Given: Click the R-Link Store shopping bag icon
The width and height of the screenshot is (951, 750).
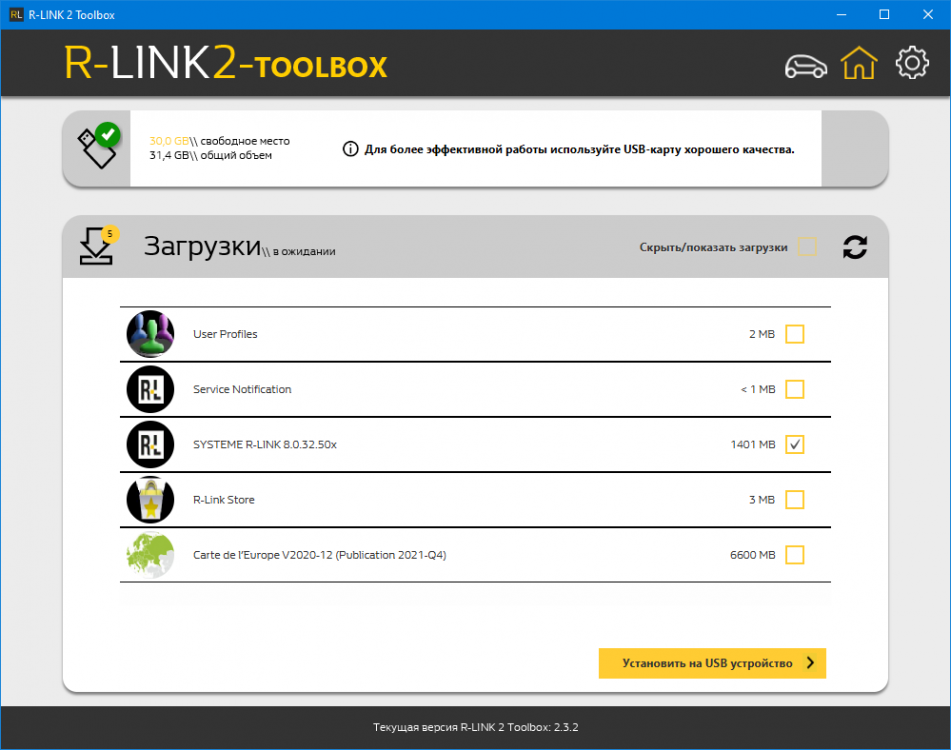Looking at the screenshot, I should pyautogui.click(x=150, y=500).
